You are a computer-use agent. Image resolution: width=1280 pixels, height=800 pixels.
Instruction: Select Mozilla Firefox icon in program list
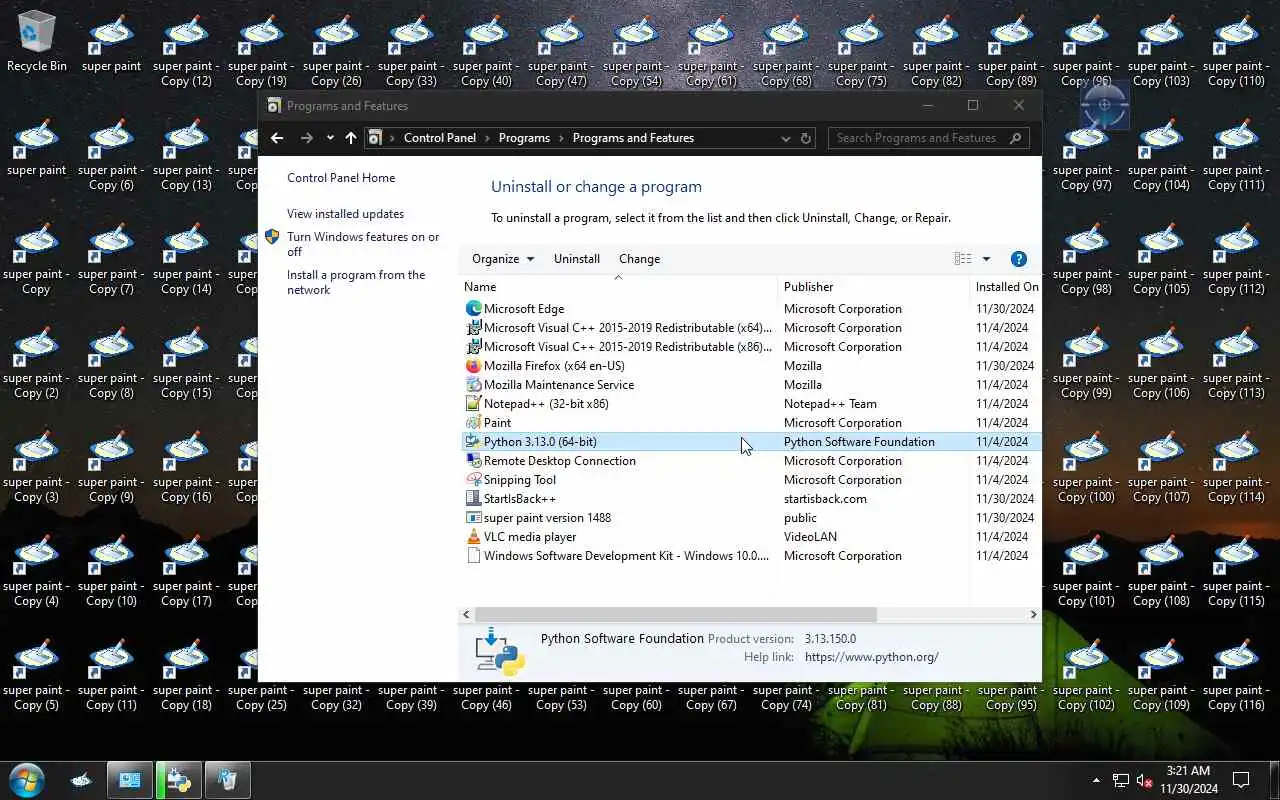coord(474,366)
